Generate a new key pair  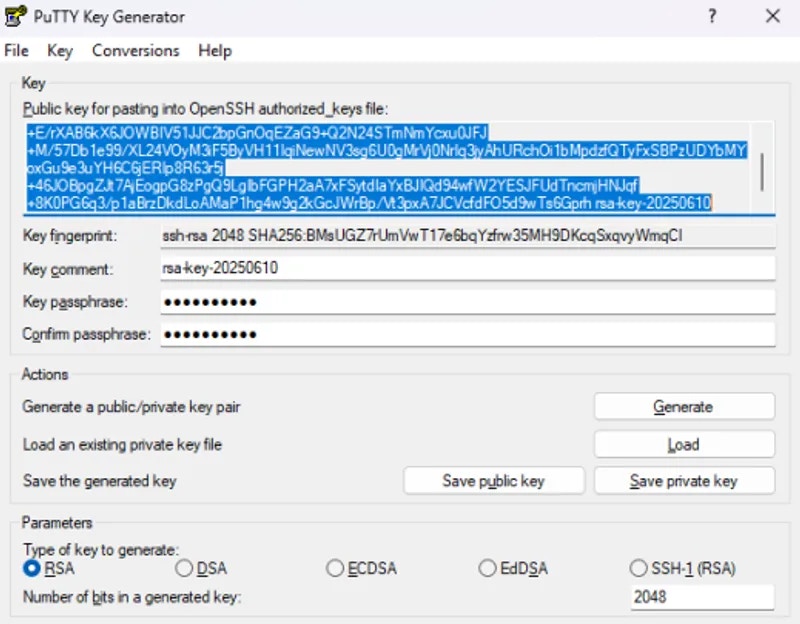[x=684, y=406]
